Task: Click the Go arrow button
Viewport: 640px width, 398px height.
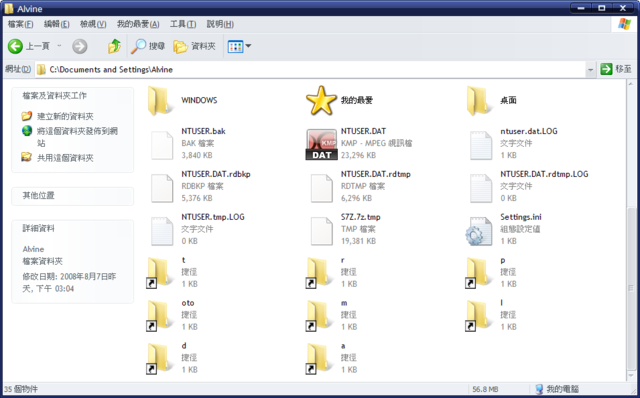Action: click(606, 69)
